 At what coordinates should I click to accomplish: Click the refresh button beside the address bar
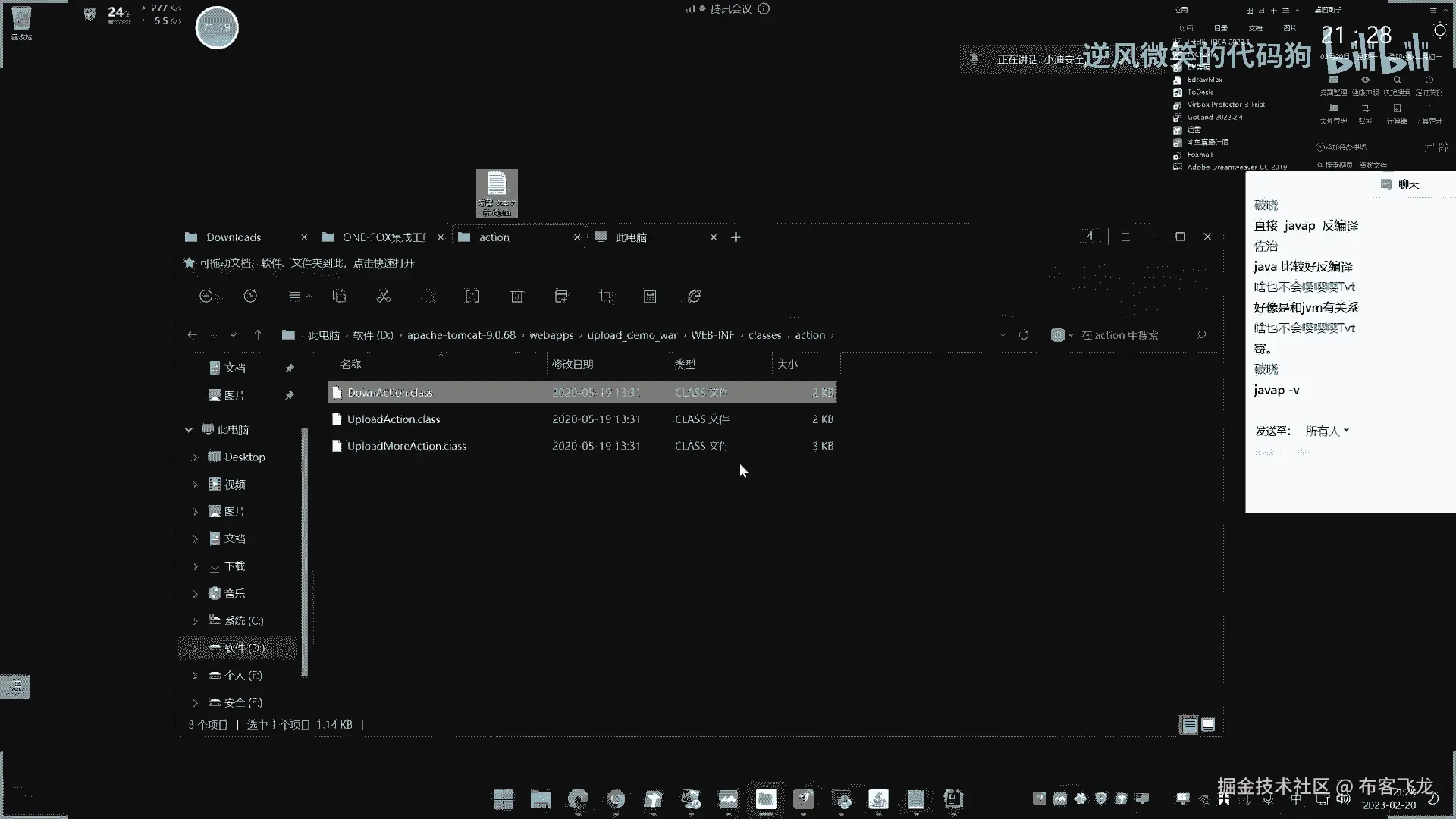point(1024,335)
